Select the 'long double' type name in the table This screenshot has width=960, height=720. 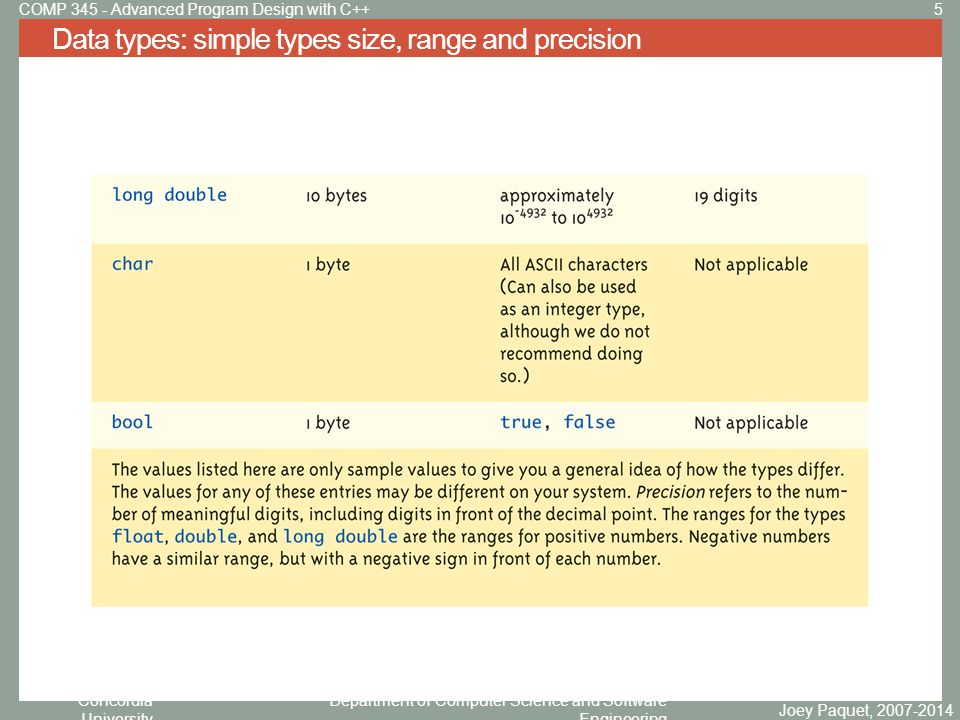point(170,195)
